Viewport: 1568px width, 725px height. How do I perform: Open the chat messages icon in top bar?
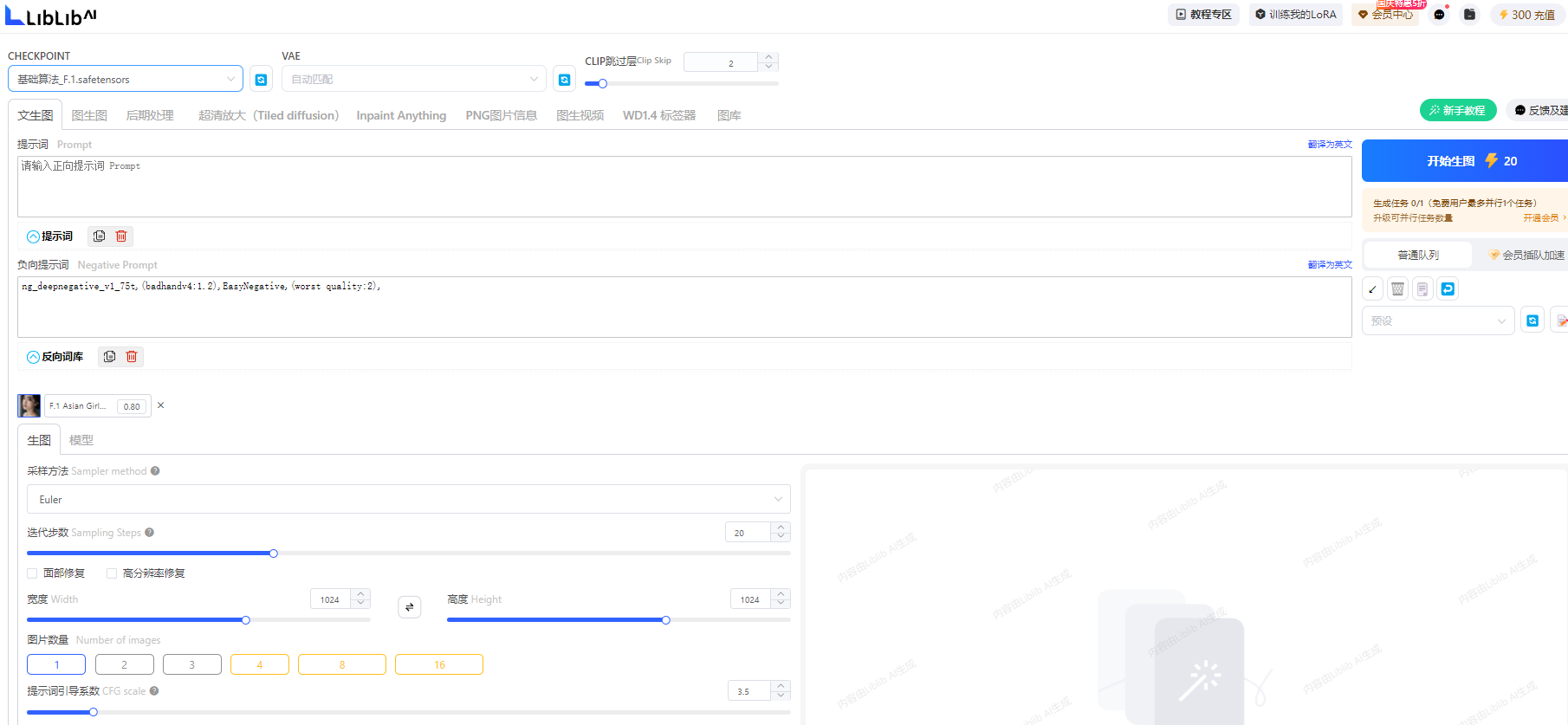[x=1439, y=15]
